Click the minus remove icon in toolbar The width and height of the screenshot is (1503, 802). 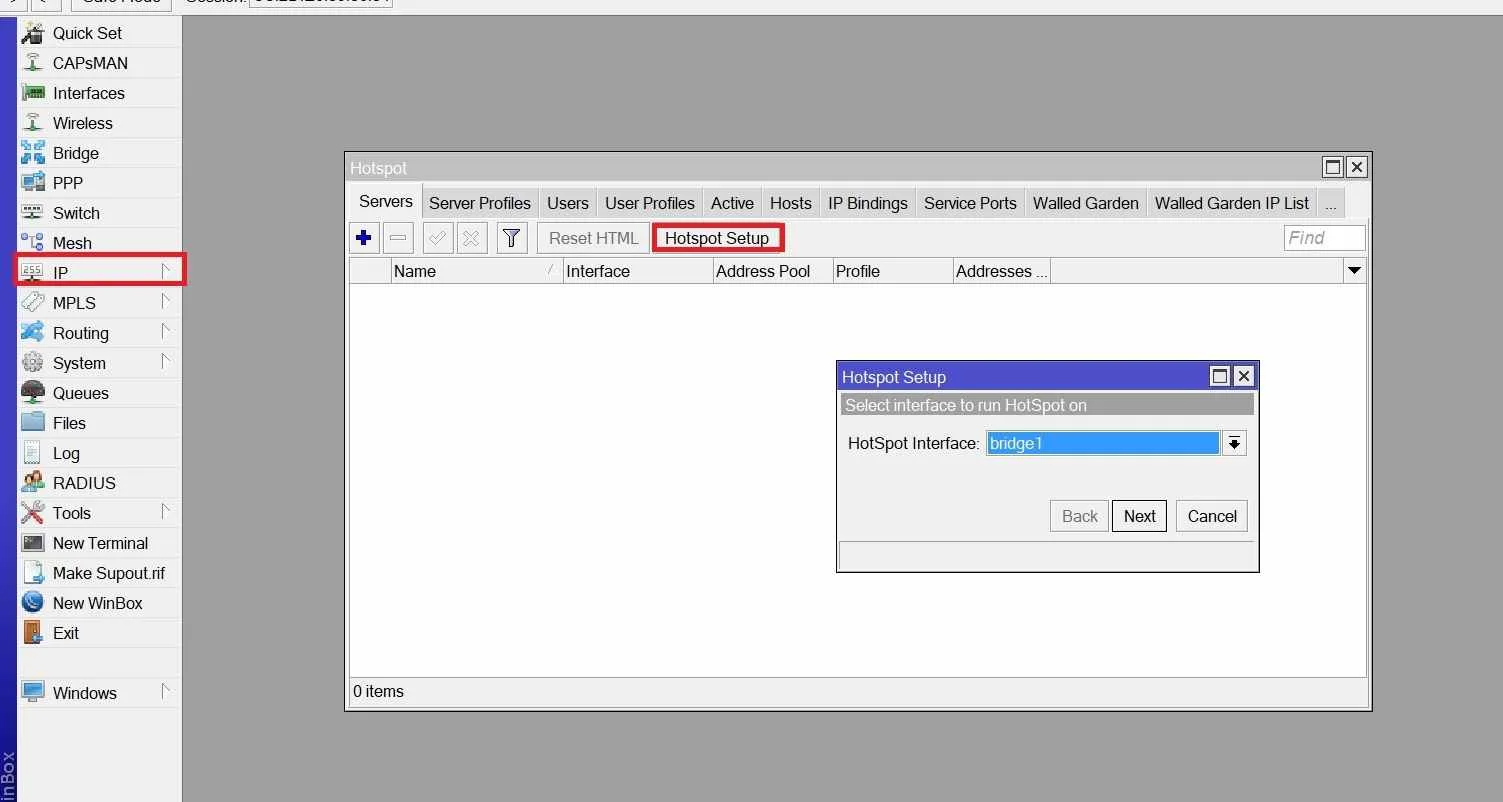coord(398,238)
